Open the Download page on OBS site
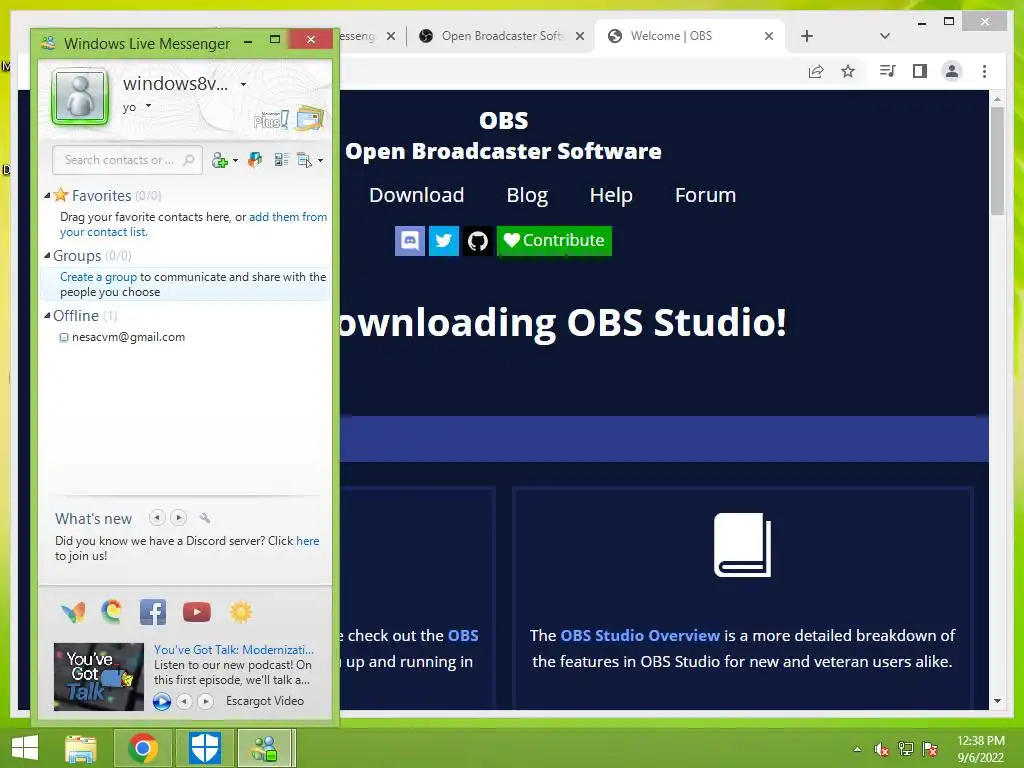 pos(417,195)
